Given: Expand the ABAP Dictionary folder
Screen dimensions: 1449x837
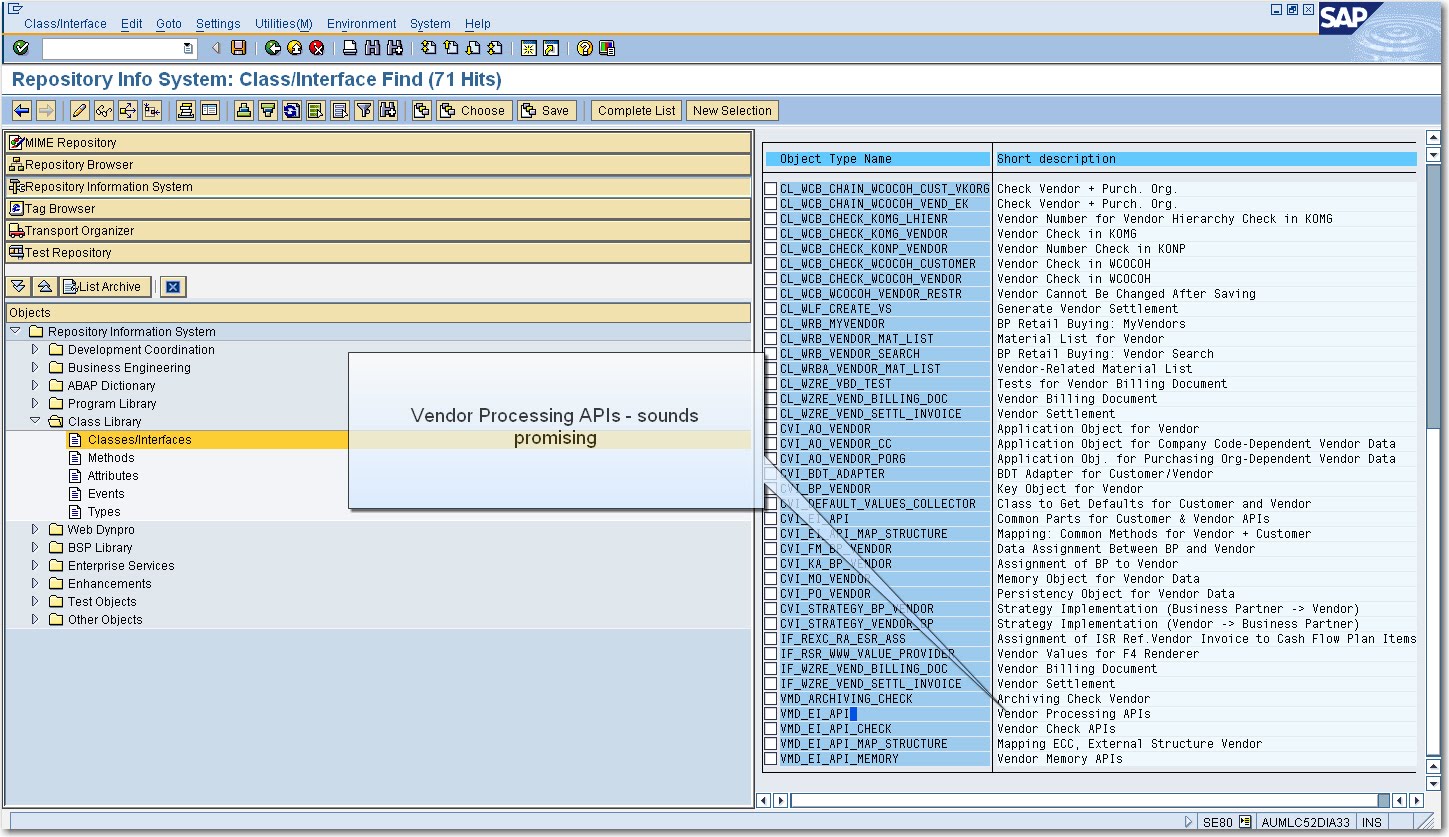Looking at the screenshot, I should pos(35,386).
